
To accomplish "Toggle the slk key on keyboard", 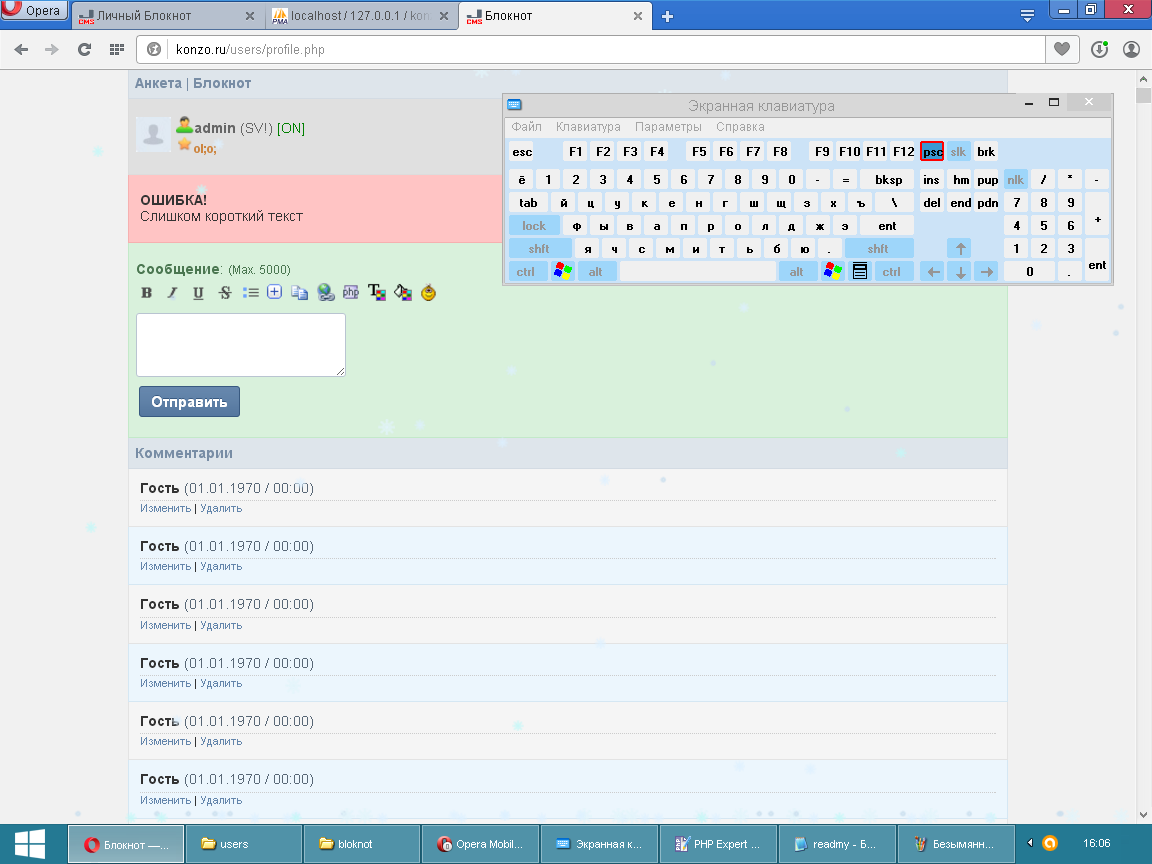I will point(959,152).
